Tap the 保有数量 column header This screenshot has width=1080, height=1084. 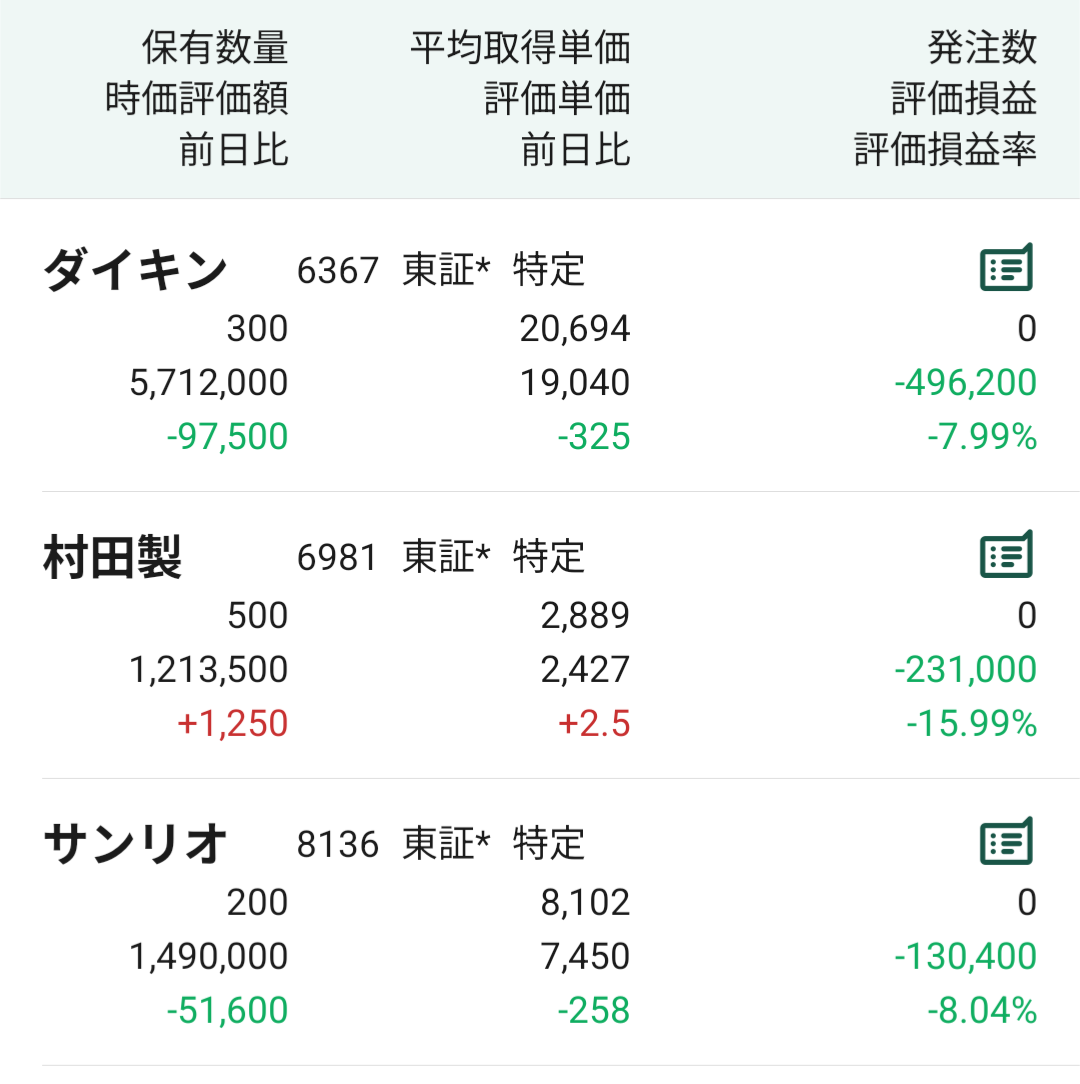pyautogui.click(x=215, y=47)
